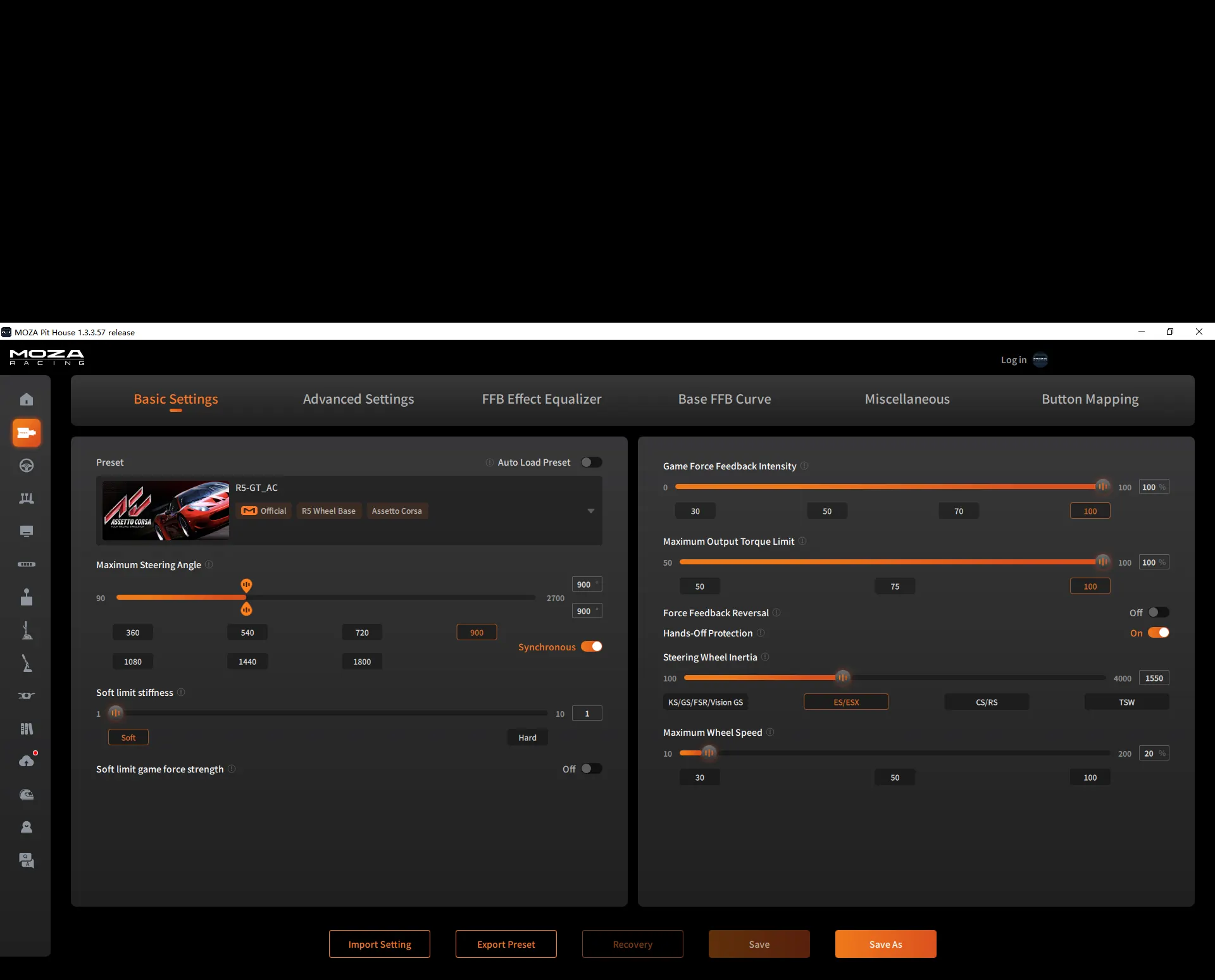Click info icon beside Game Force Feedback Intensity
Viewport: 1215px width, 980px height.
point(804,466)
